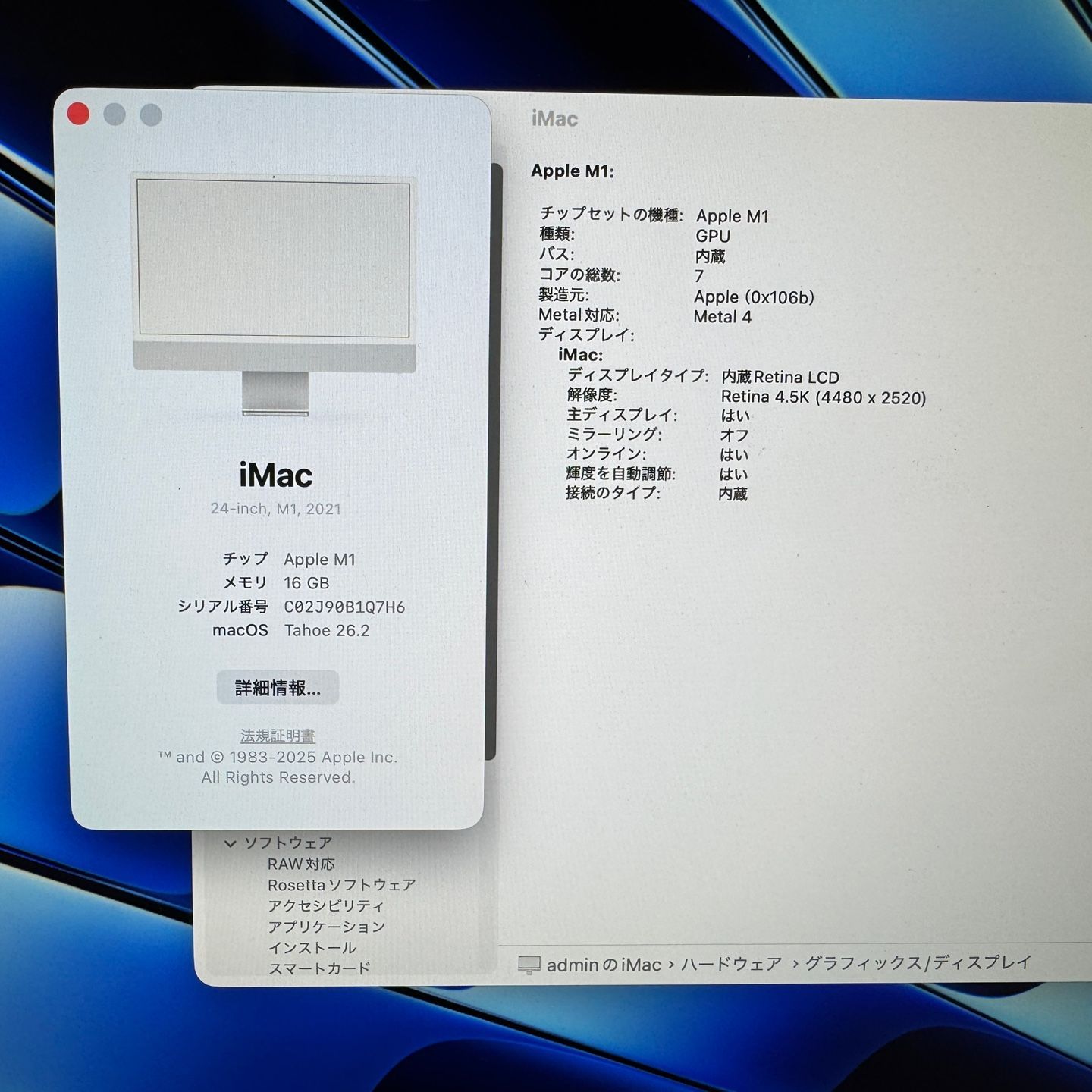Select インストール in the sidebar

[x=312, y=948]
